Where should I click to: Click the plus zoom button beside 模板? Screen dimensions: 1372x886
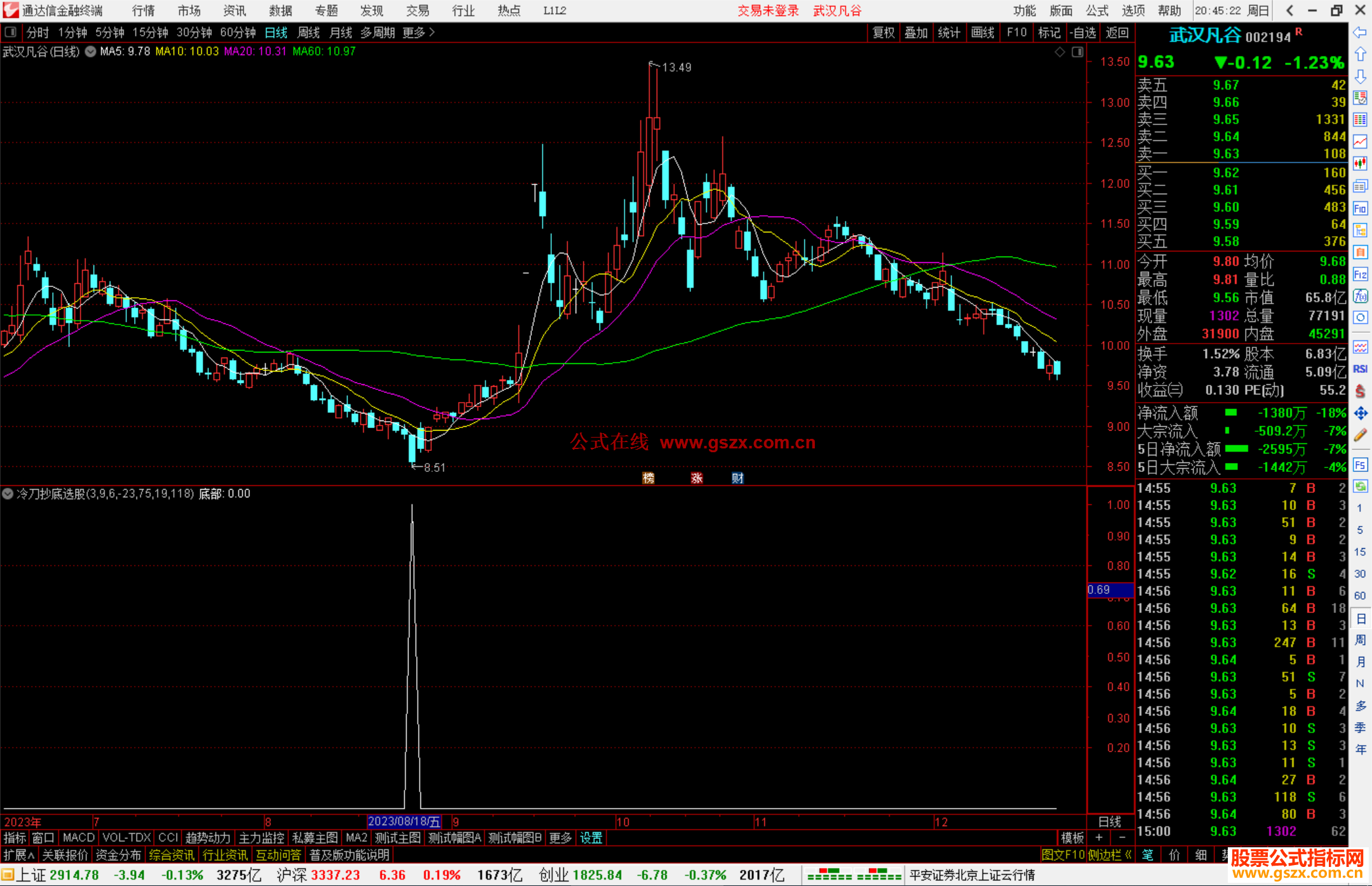click(1099, 838)
